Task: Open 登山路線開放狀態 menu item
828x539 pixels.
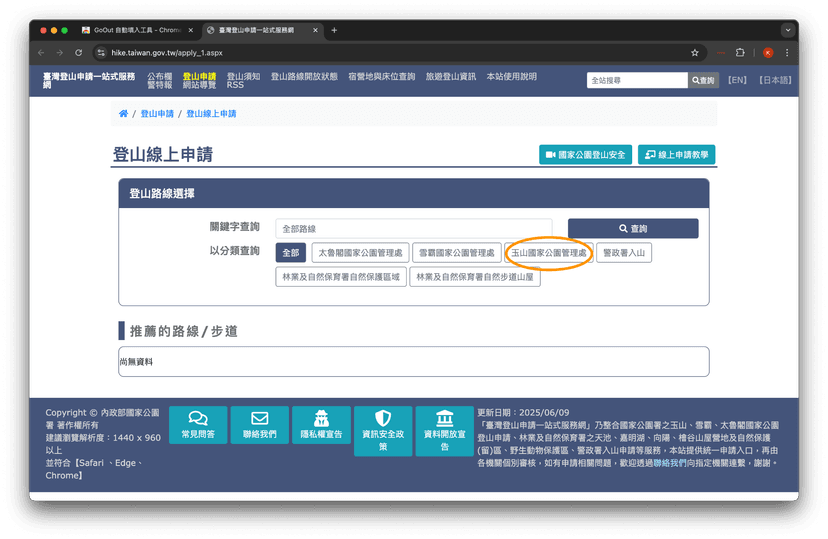Action: pyautogui.click(x=304, y=77)
